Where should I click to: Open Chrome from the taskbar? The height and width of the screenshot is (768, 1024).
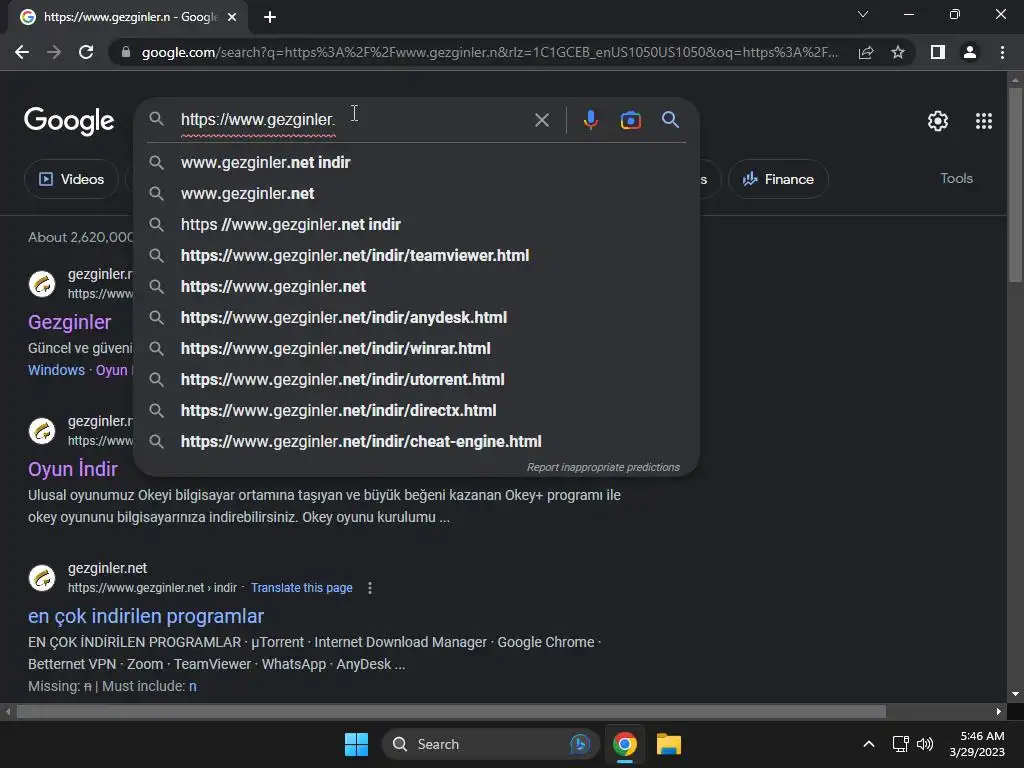pos(624,744)
